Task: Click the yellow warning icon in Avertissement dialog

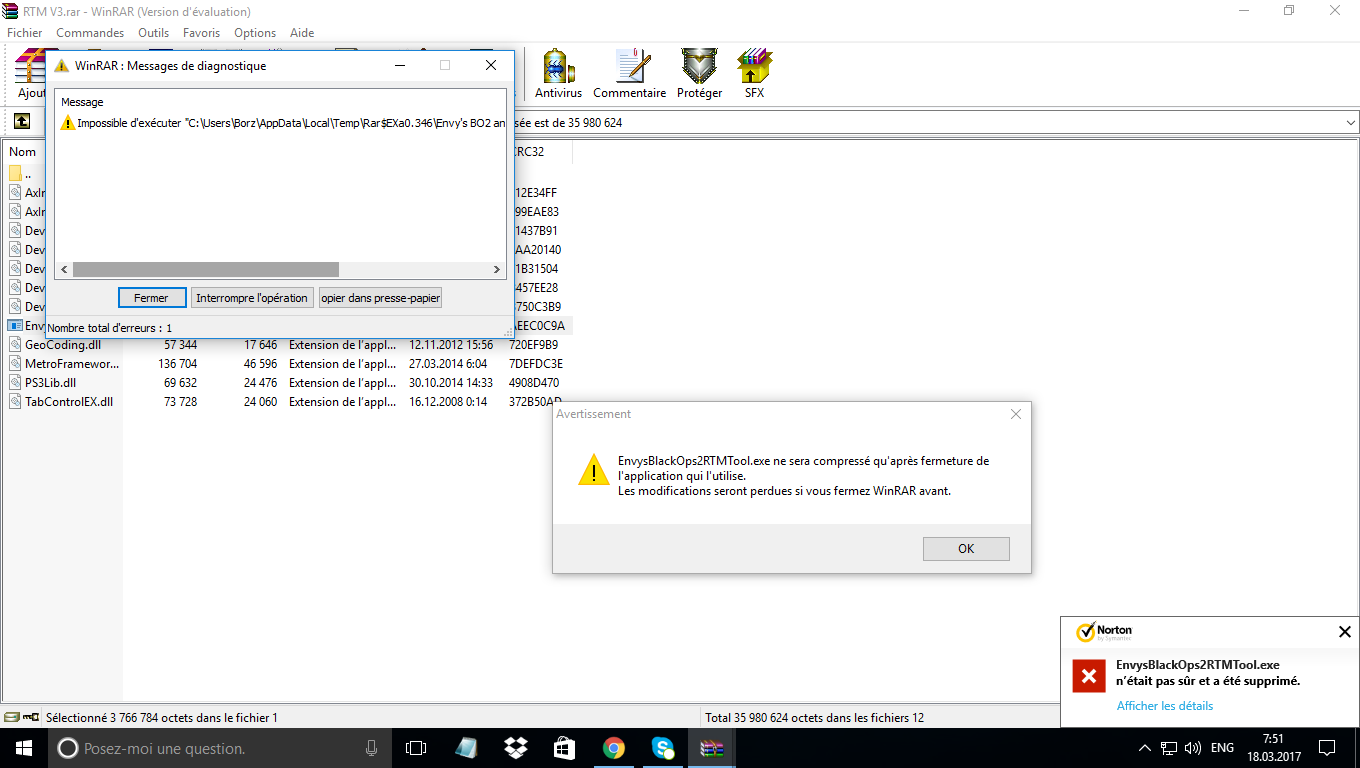Action: (593, 469)
